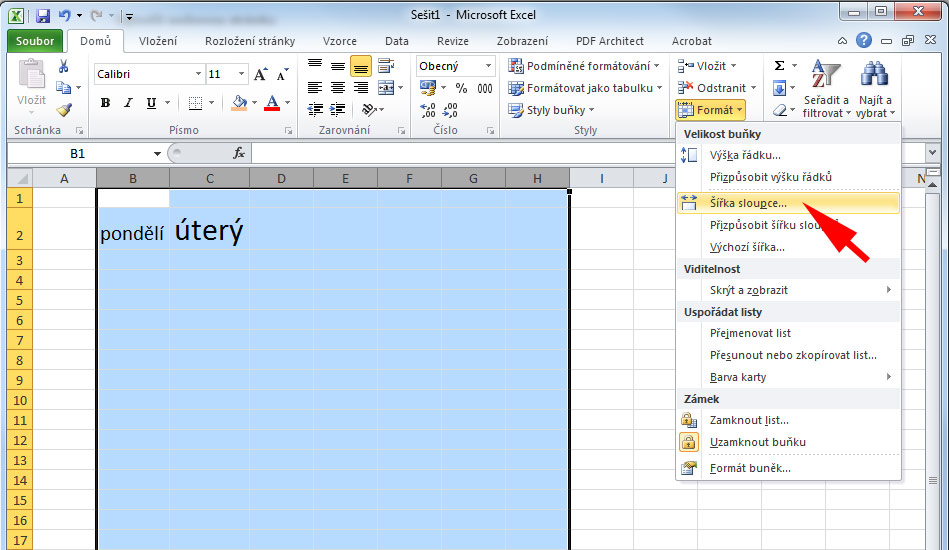The width and height of the screenshot is (949, 550).
Task: Increase indent icon
Action: pyautogui.click(x=338, y=110)
